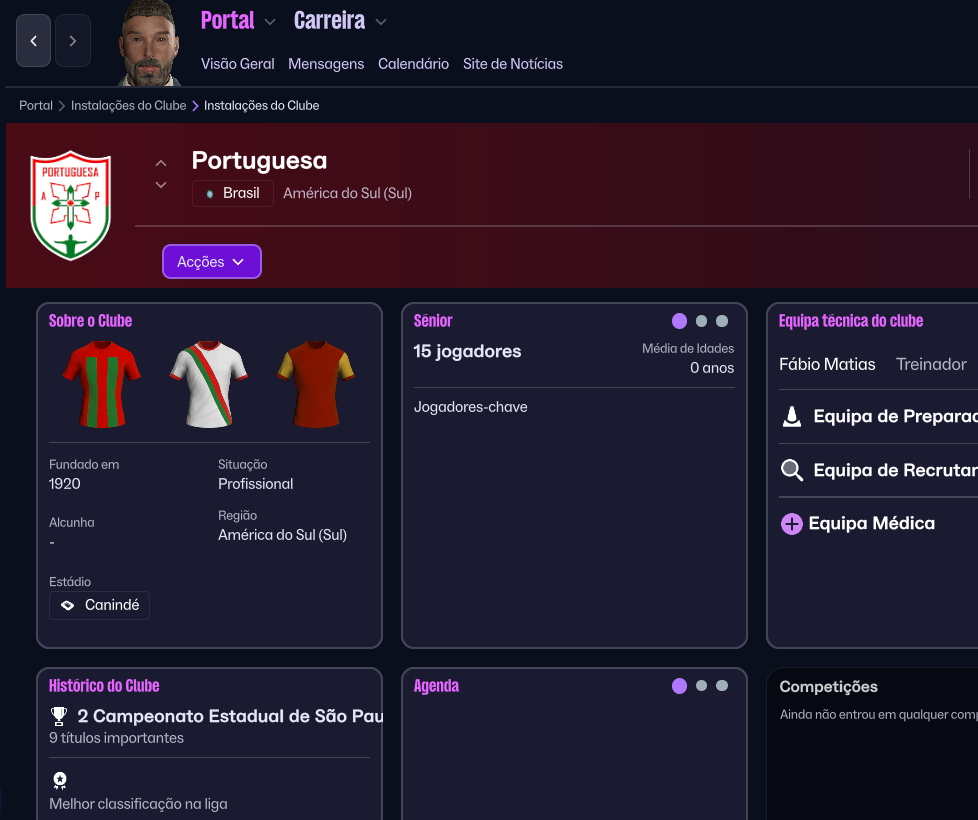Open the Canindé stadium link

click(100, 605)
